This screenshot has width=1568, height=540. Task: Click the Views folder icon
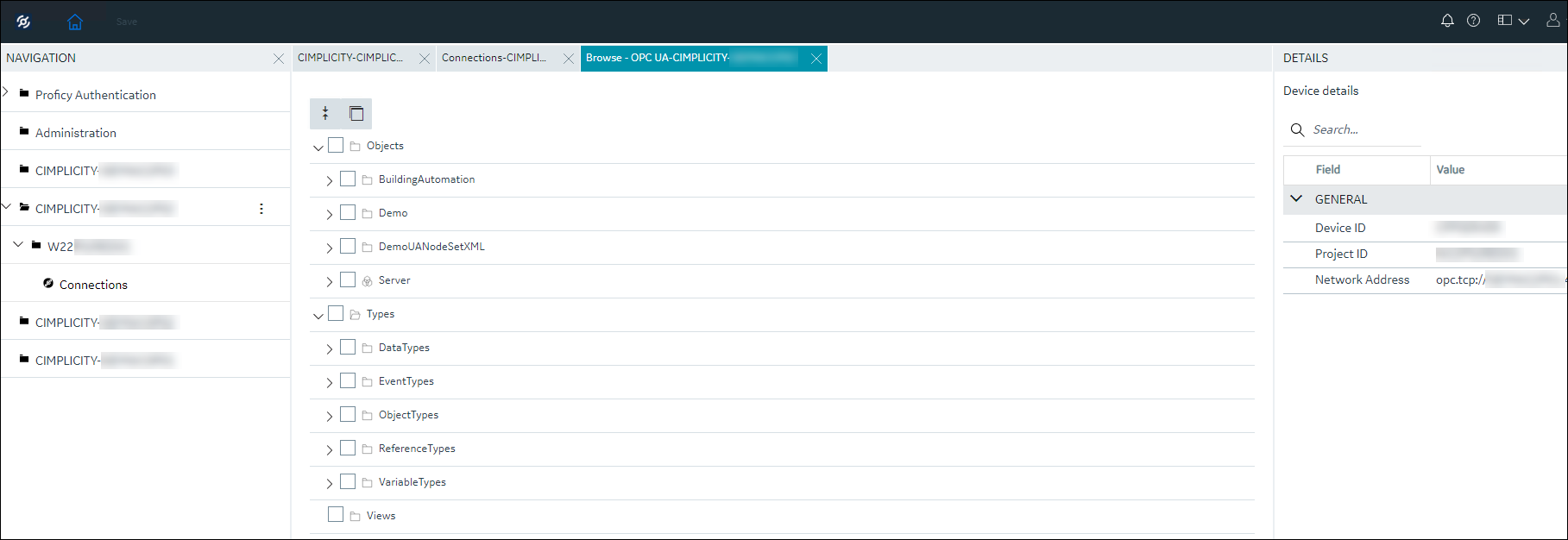click(x=355, y=517)
